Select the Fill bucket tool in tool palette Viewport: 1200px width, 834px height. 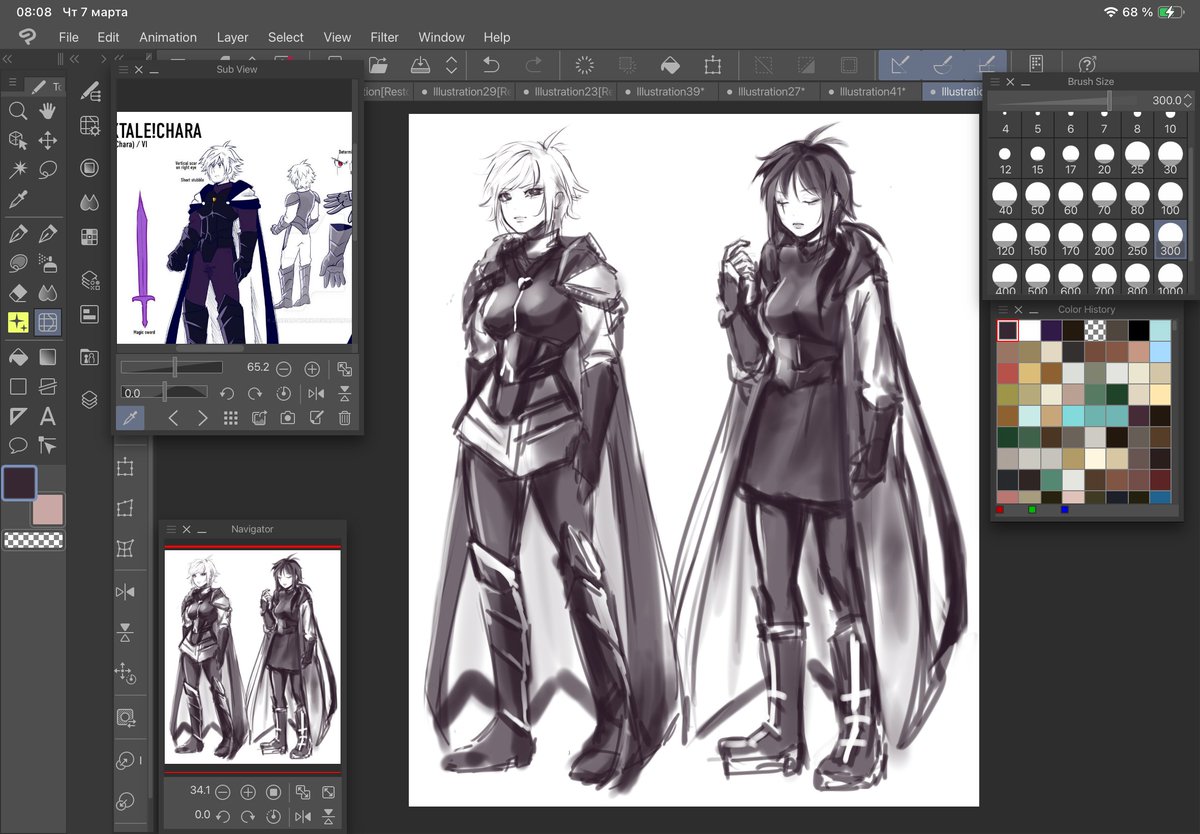[x=18, y=357]
